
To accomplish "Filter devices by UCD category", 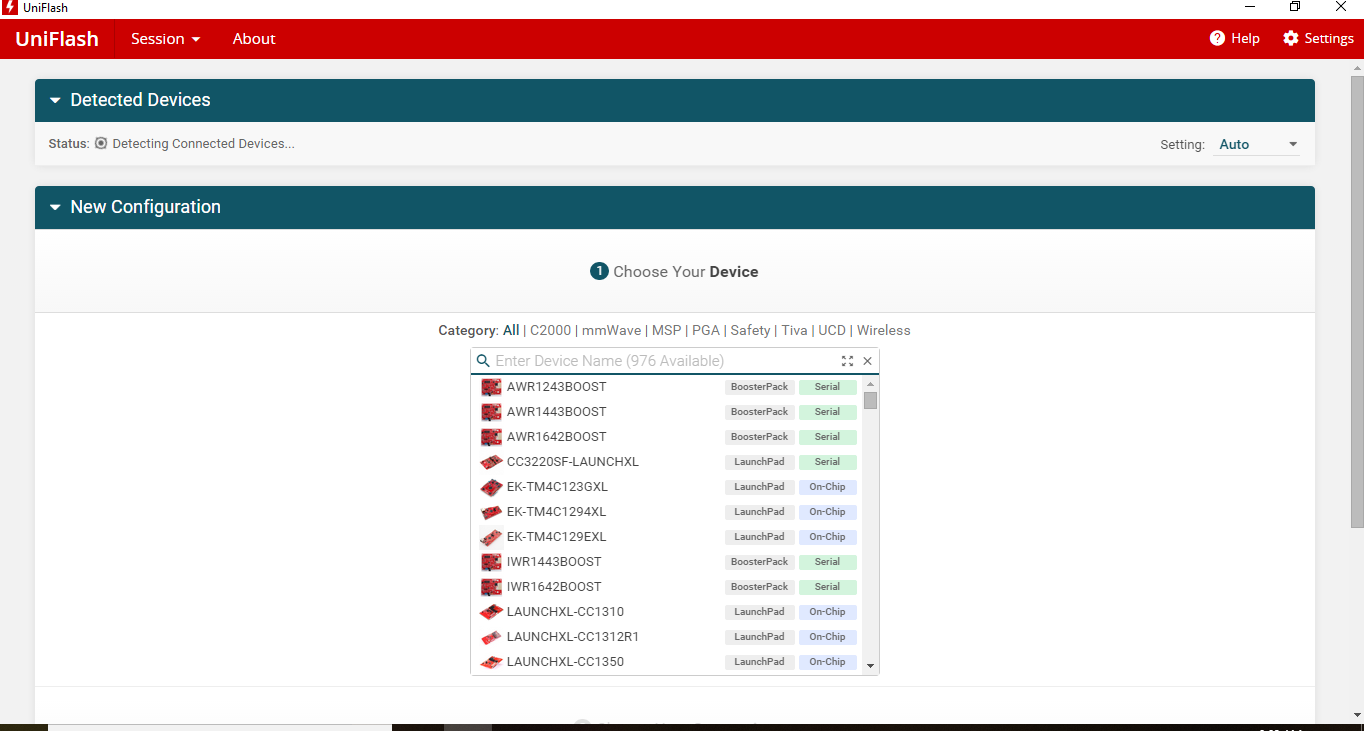I will [x=832, y=330].
